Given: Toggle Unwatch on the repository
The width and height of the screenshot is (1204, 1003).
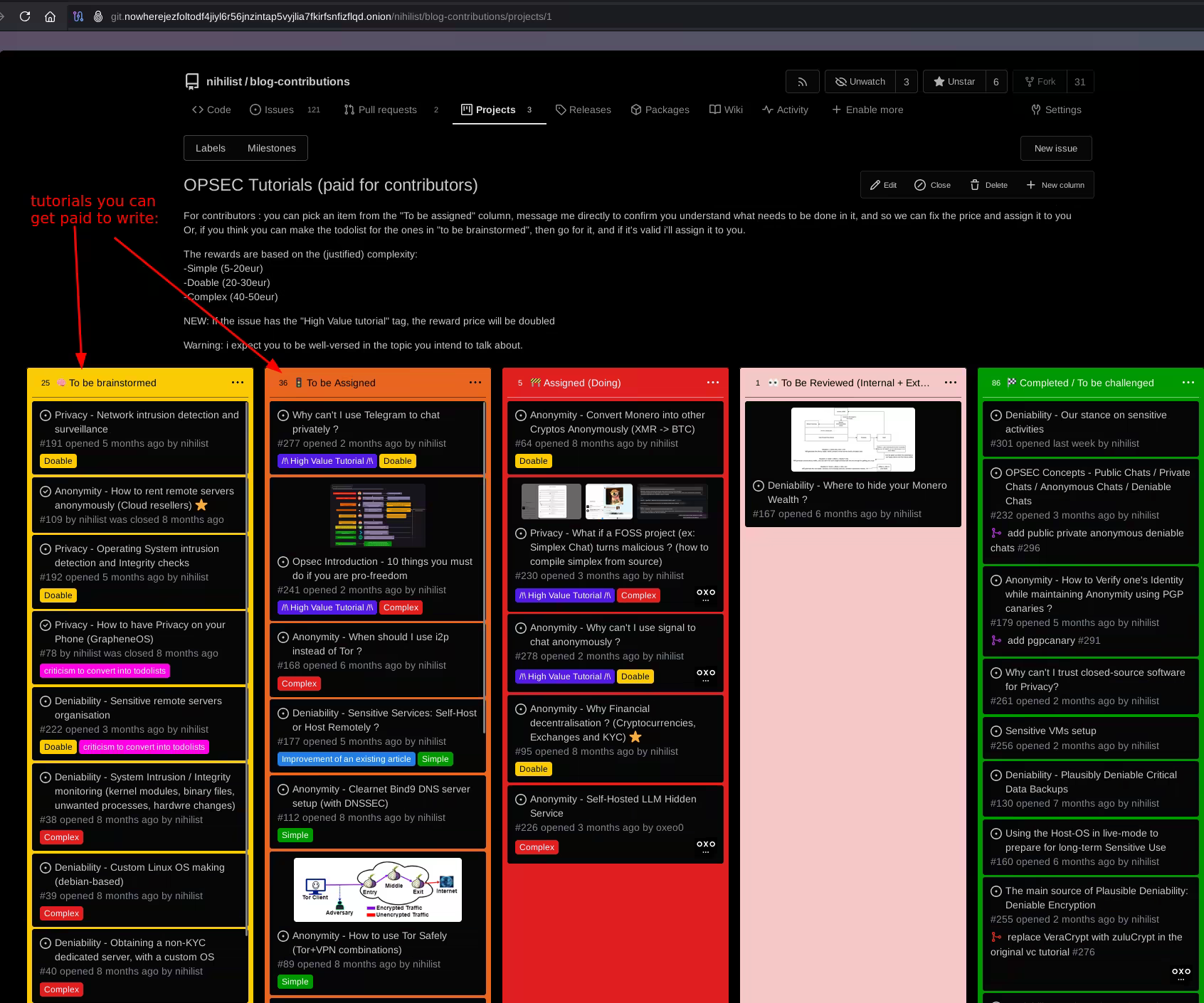Looking at the screenshot, I should pos(860,82).
